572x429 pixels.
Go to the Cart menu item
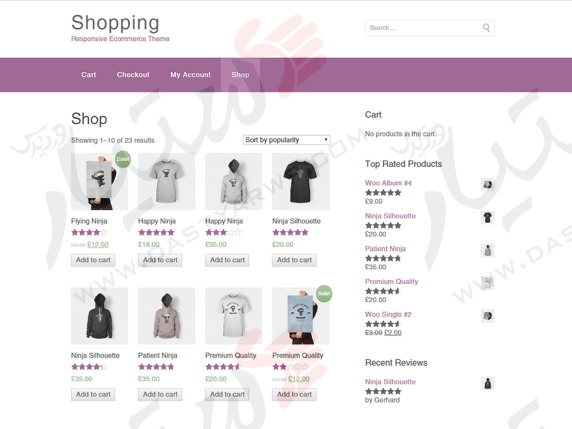point(89,75)
